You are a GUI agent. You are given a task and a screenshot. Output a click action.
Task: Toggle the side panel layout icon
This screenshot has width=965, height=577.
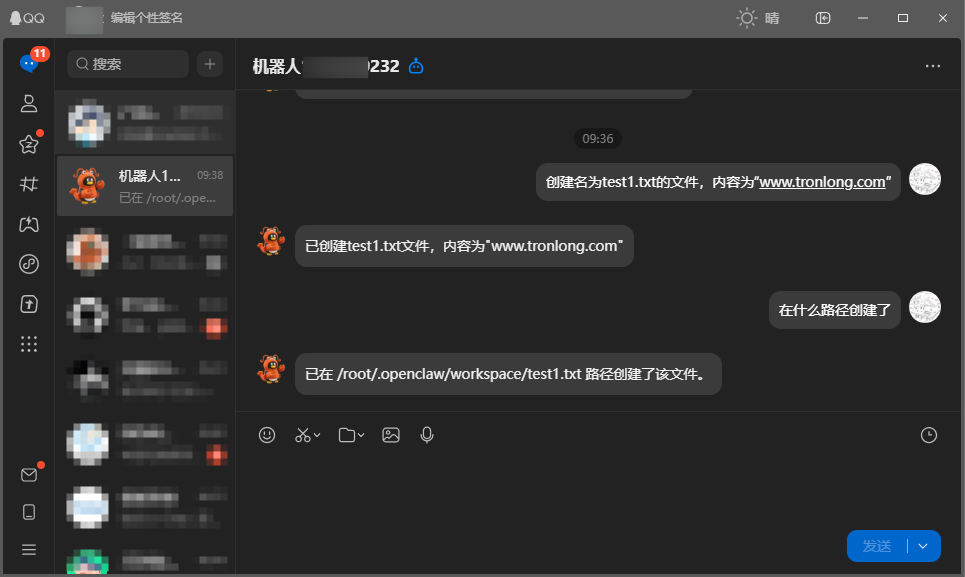tap(823, 18)
